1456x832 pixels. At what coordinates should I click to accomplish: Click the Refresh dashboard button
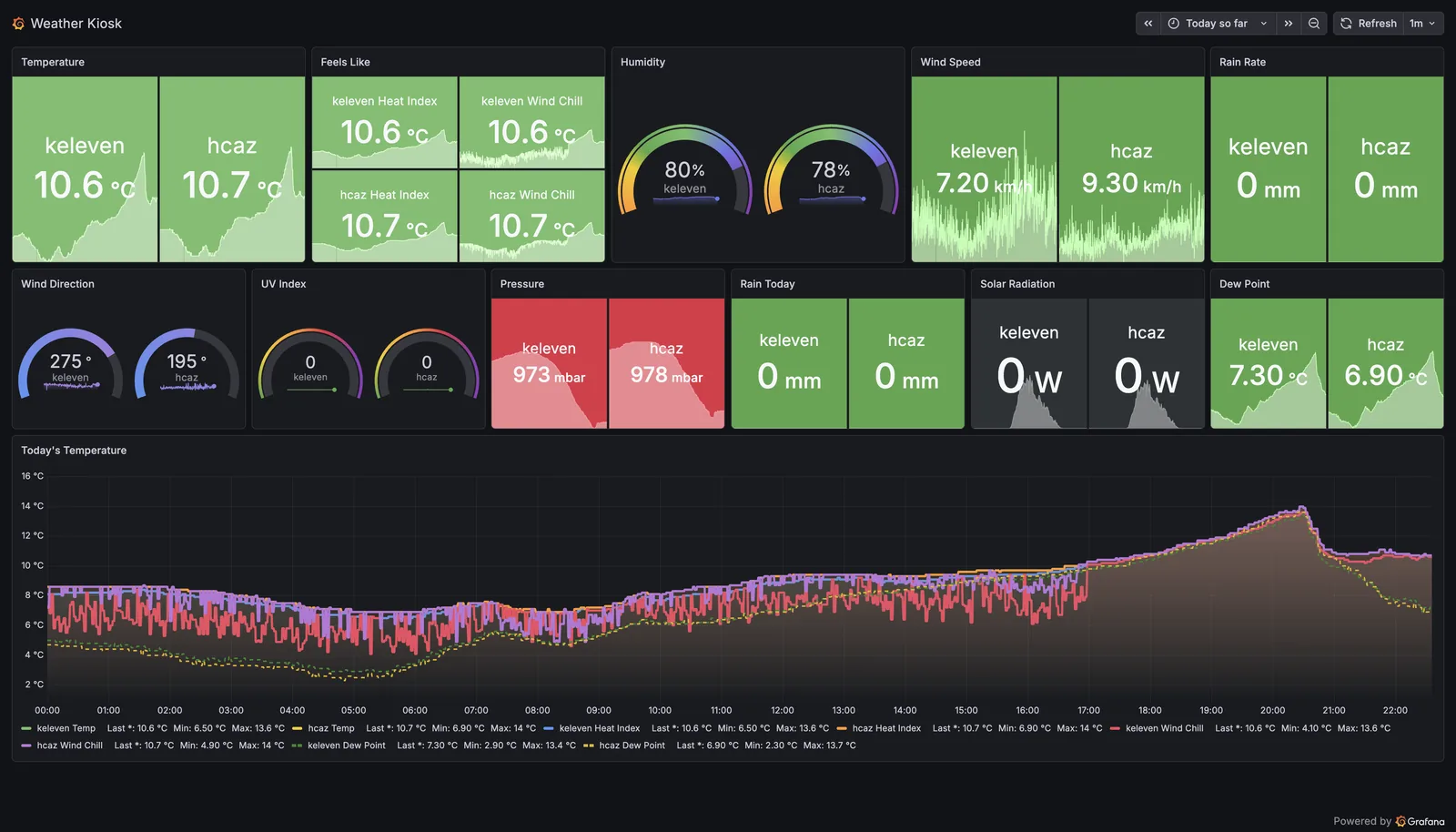1369,24
